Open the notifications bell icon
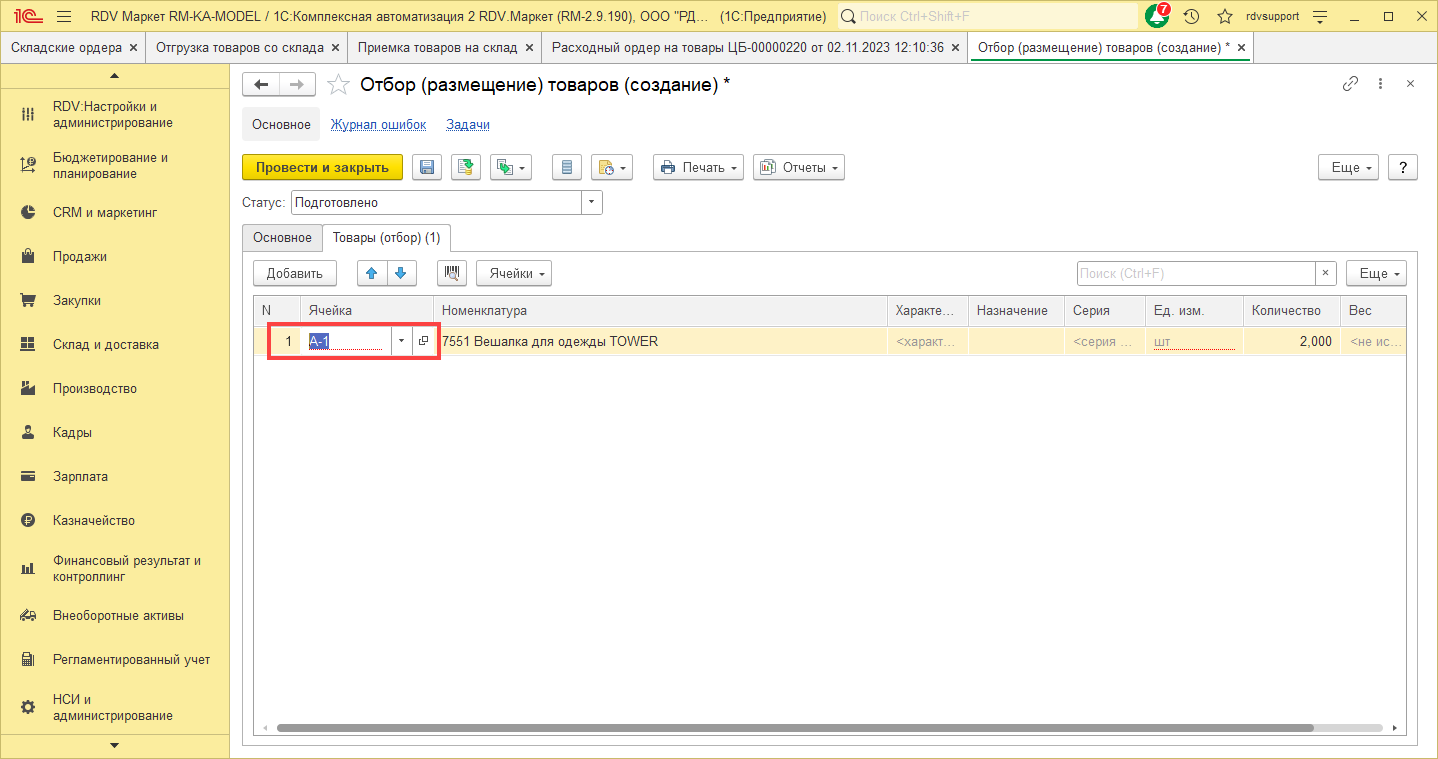Image resolution: width=1438 pixels, height=759 pixels. pos(1157,17)
